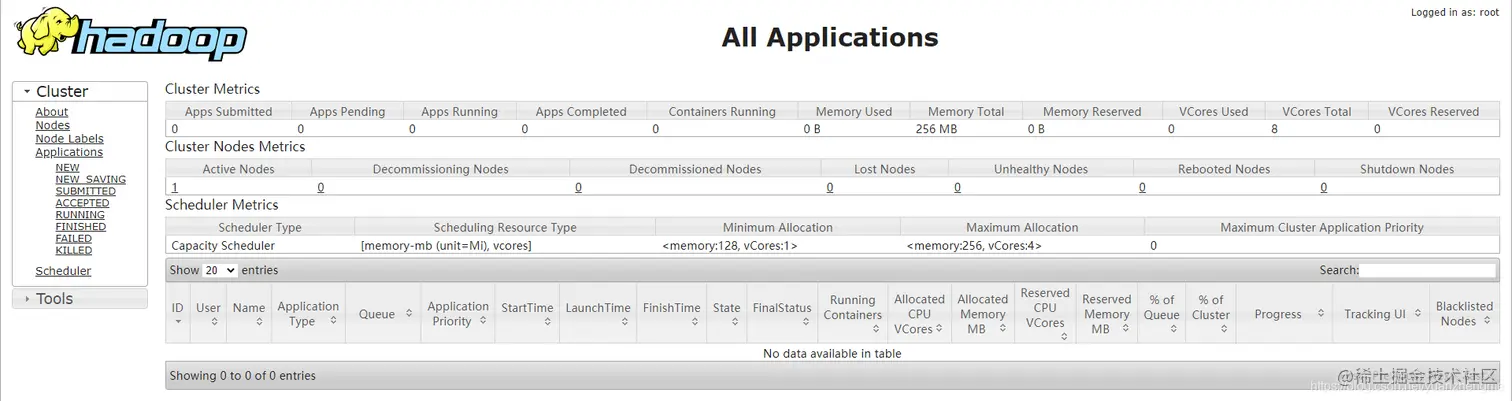The image size is (1512, 401).
Task: Click the 'Showing 0 to 0 of 0 entries' text
Action: (x=242, y=376)
